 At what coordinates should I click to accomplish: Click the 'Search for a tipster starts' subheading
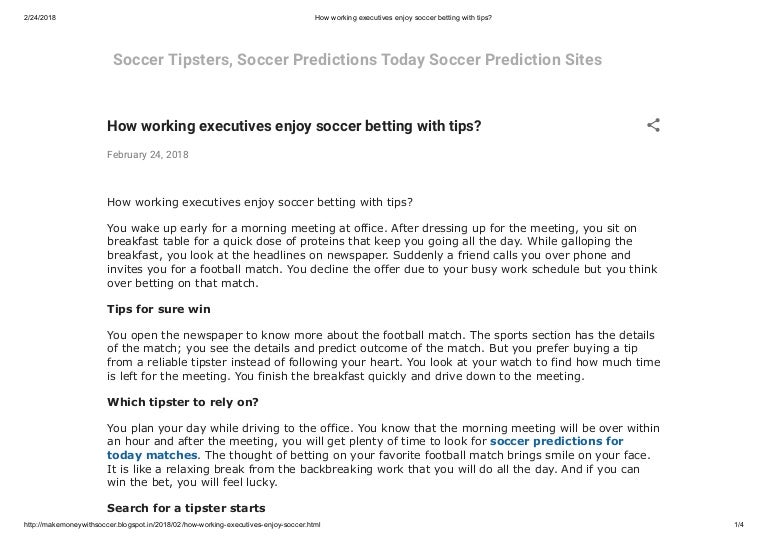pos(187,507)
